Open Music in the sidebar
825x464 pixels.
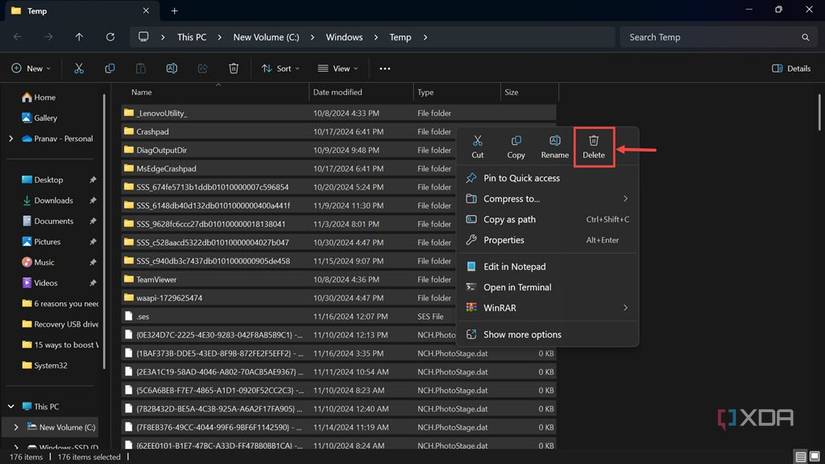pyautogui.click(x=38, y=263)
